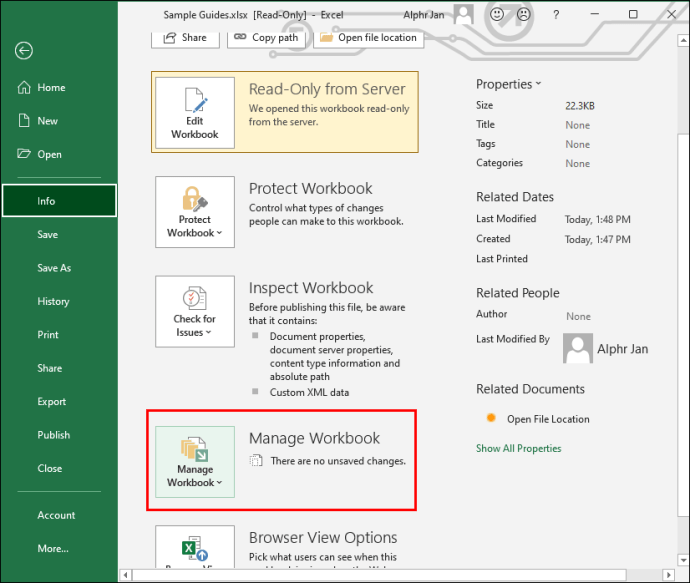Viewport: 690px width, 583px height.
Task: Click the Show All Properties link
Action: [518, 448]
